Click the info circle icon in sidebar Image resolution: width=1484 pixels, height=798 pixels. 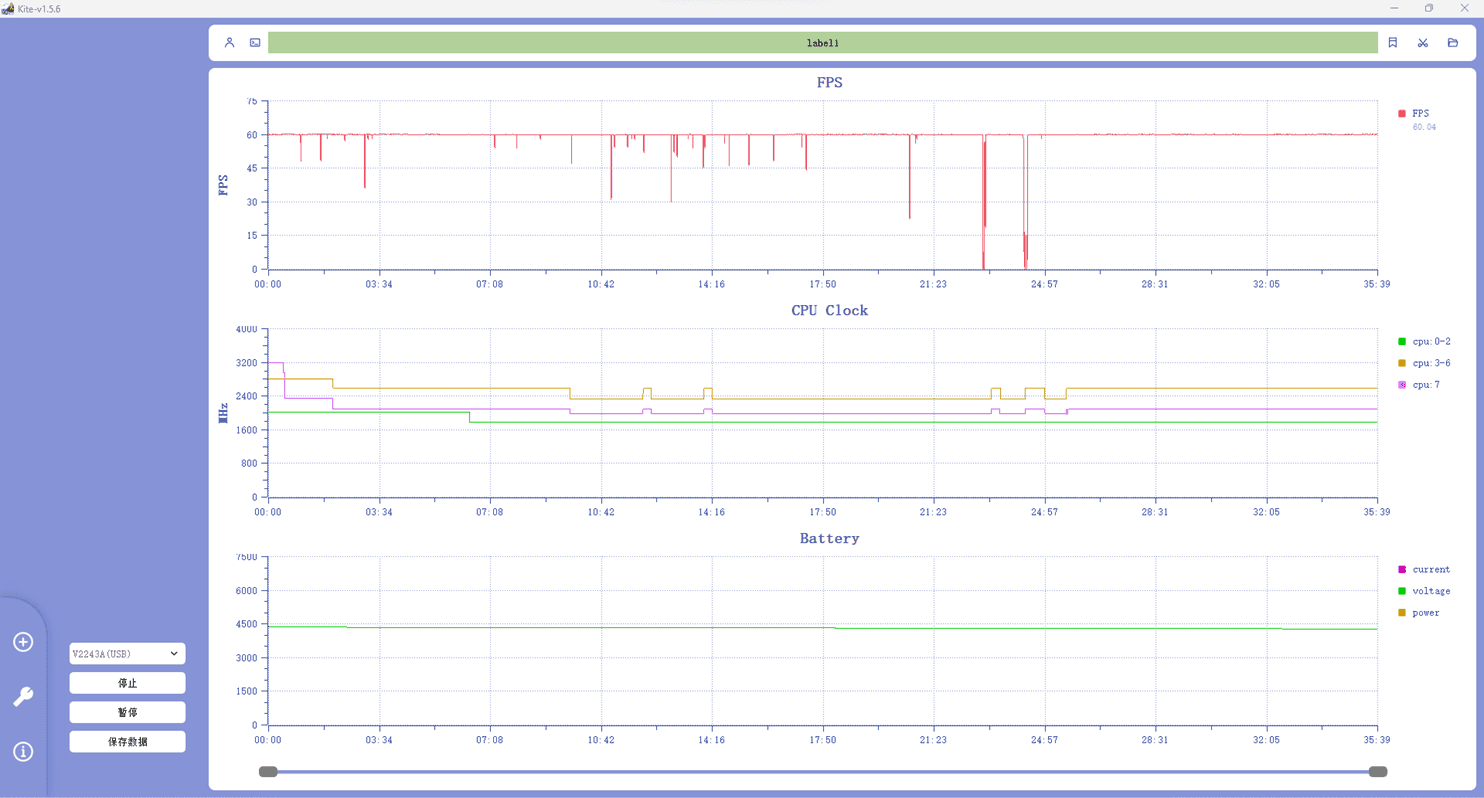(23, 752)
